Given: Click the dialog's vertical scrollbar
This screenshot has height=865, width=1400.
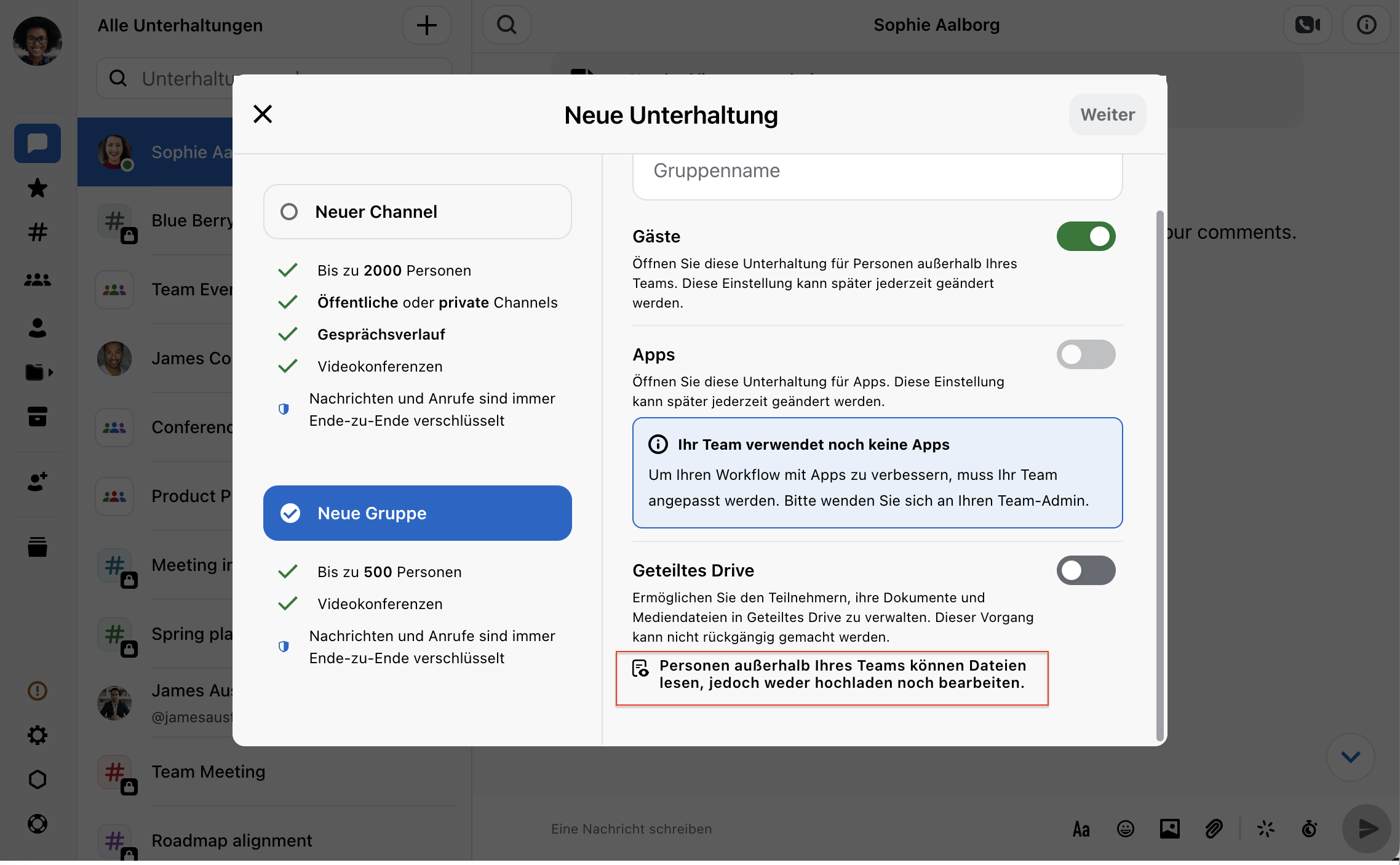Looking at the screenshot, I should (x=1159, y=475).
